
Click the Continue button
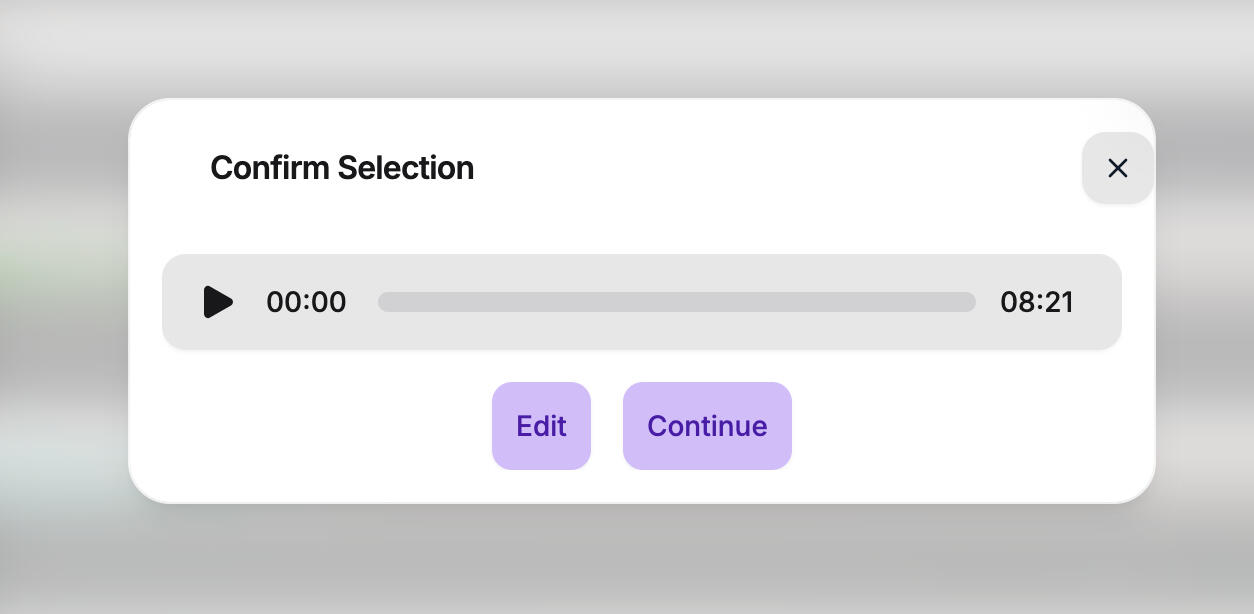click(707, 426)
